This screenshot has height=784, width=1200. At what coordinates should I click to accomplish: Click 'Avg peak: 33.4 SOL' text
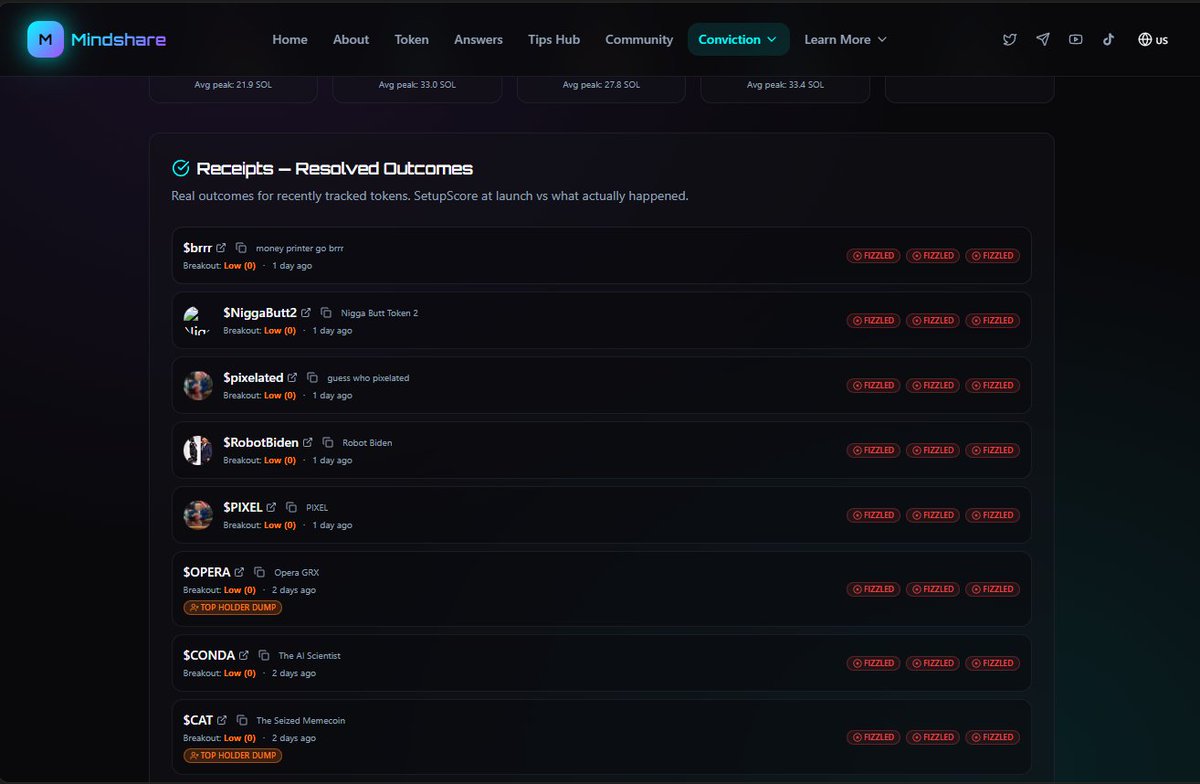(785, 85)
